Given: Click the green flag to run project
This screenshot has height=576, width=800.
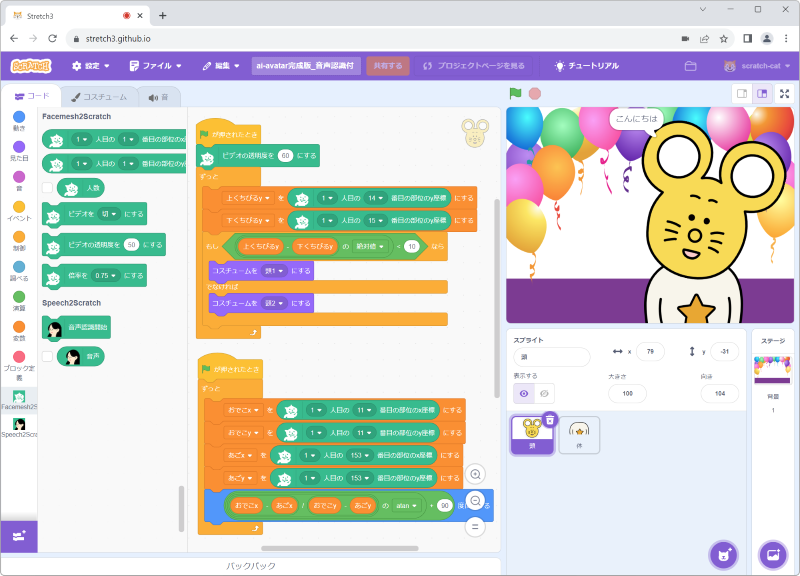Looking at the screenshot, I should click(x=515, y=94).
